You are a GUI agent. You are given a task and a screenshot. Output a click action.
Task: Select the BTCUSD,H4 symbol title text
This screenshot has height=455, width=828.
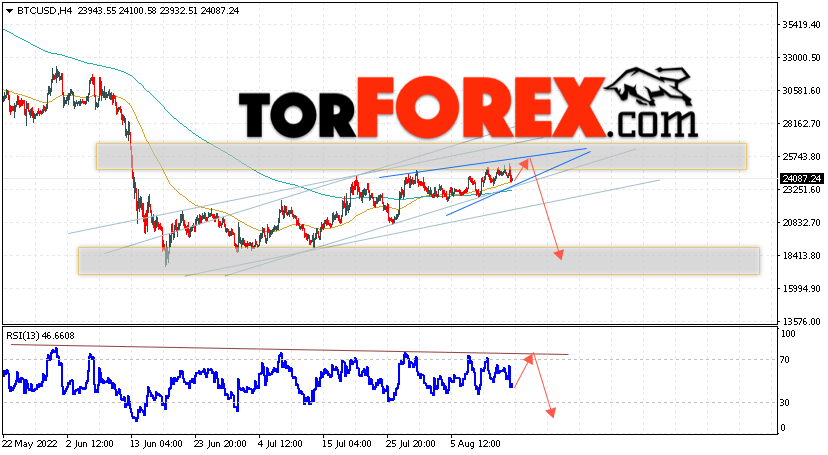(44, 11)
